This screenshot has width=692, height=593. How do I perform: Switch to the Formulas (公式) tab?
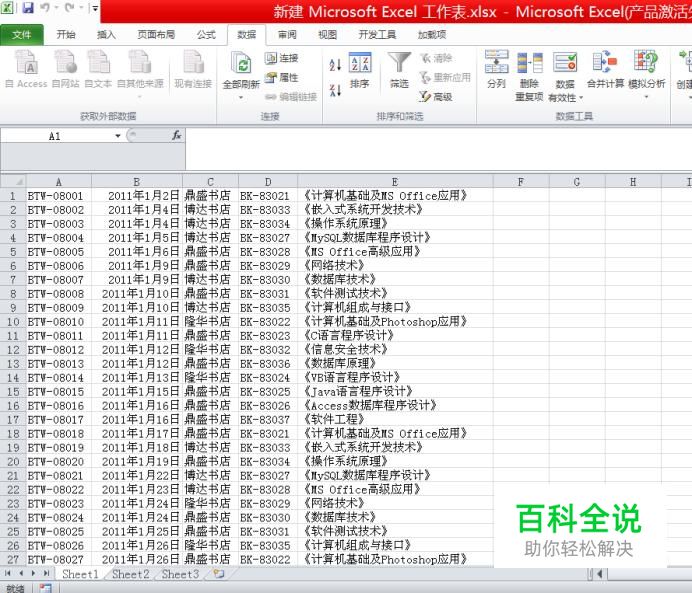tap(206, 34)
